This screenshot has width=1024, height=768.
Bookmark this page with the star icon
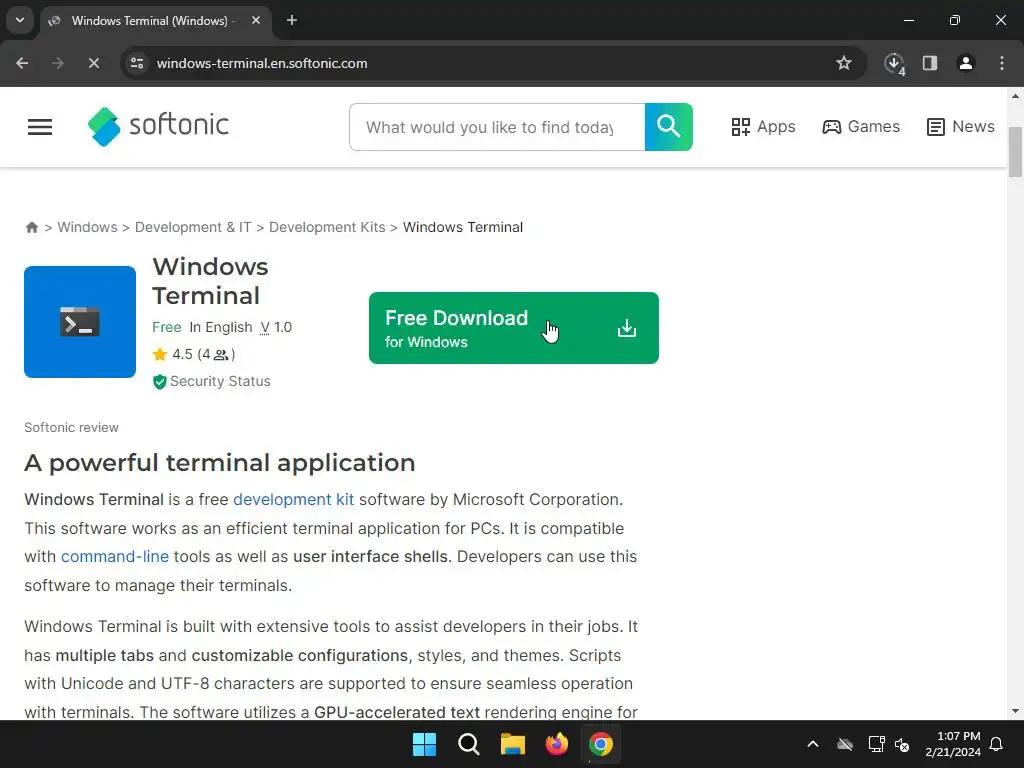click(844, 63)
